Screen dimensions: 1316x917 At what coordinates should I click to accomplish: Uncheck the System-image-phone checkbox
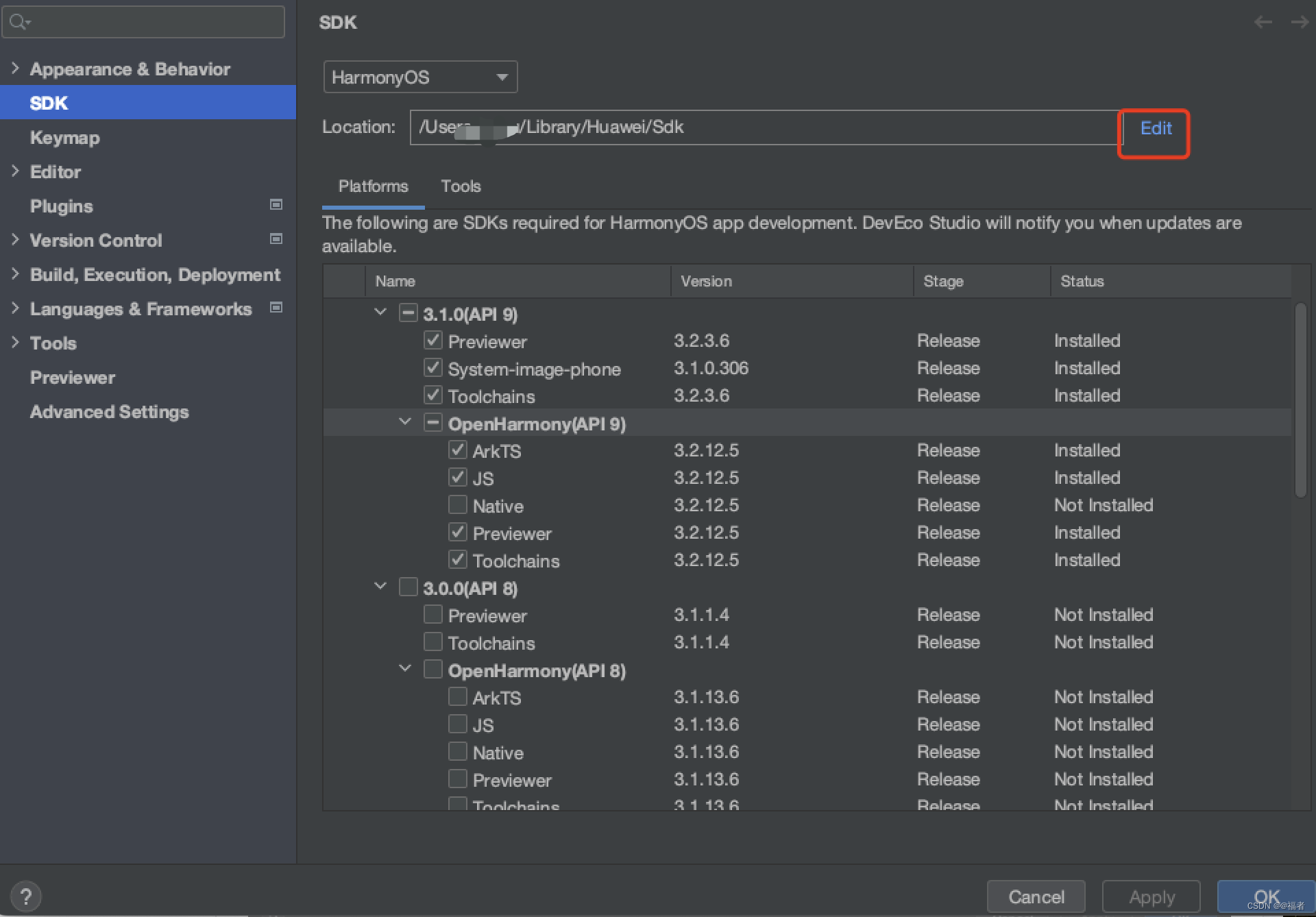point(432,368)
